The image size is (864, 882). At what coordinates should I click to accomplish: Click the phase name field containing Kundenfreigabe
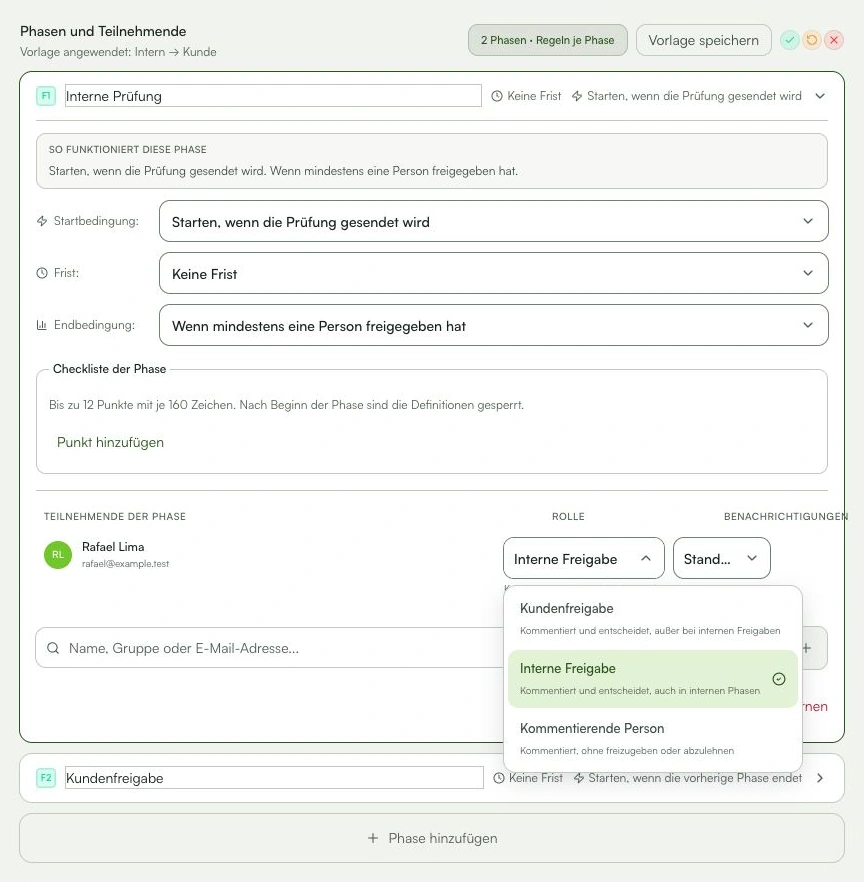point(274,778)
